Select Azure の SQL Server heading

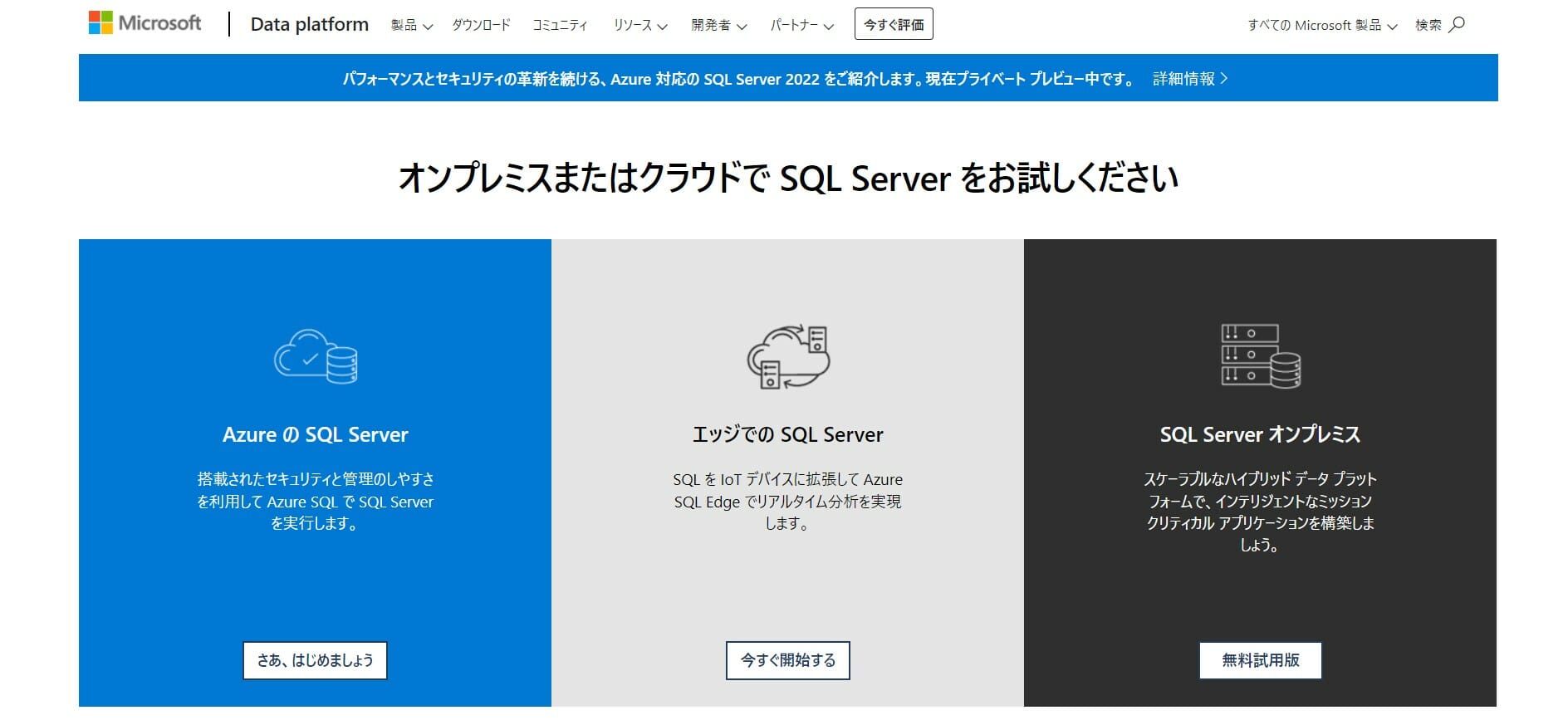click(316, 434)
